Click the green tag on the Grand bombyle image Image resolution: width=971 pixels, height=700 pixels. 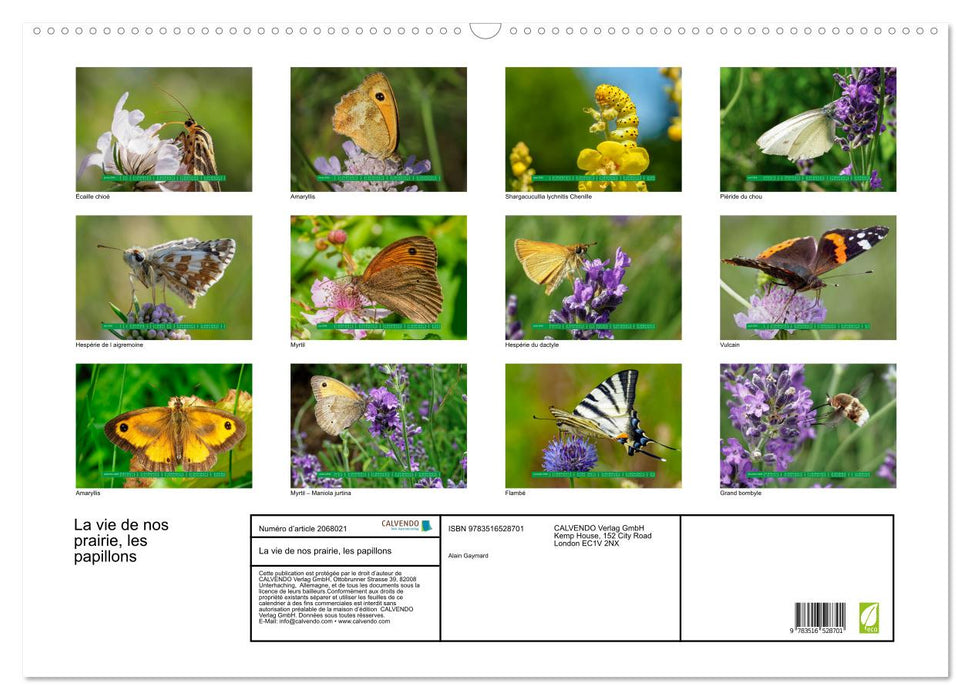tap(807, 473)
